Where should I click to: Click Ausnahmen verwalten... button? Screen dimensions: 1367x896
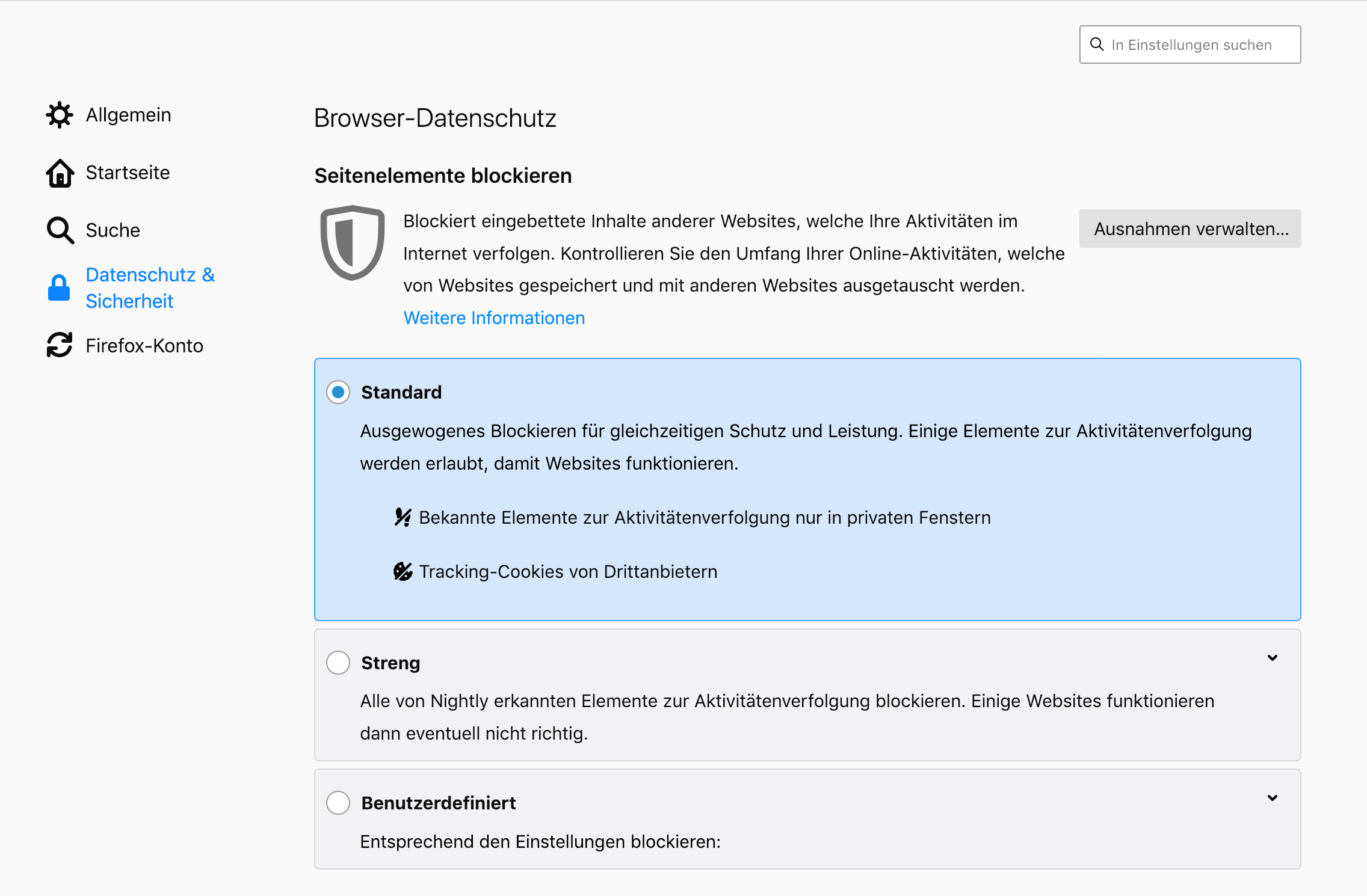pos(1190,229)
